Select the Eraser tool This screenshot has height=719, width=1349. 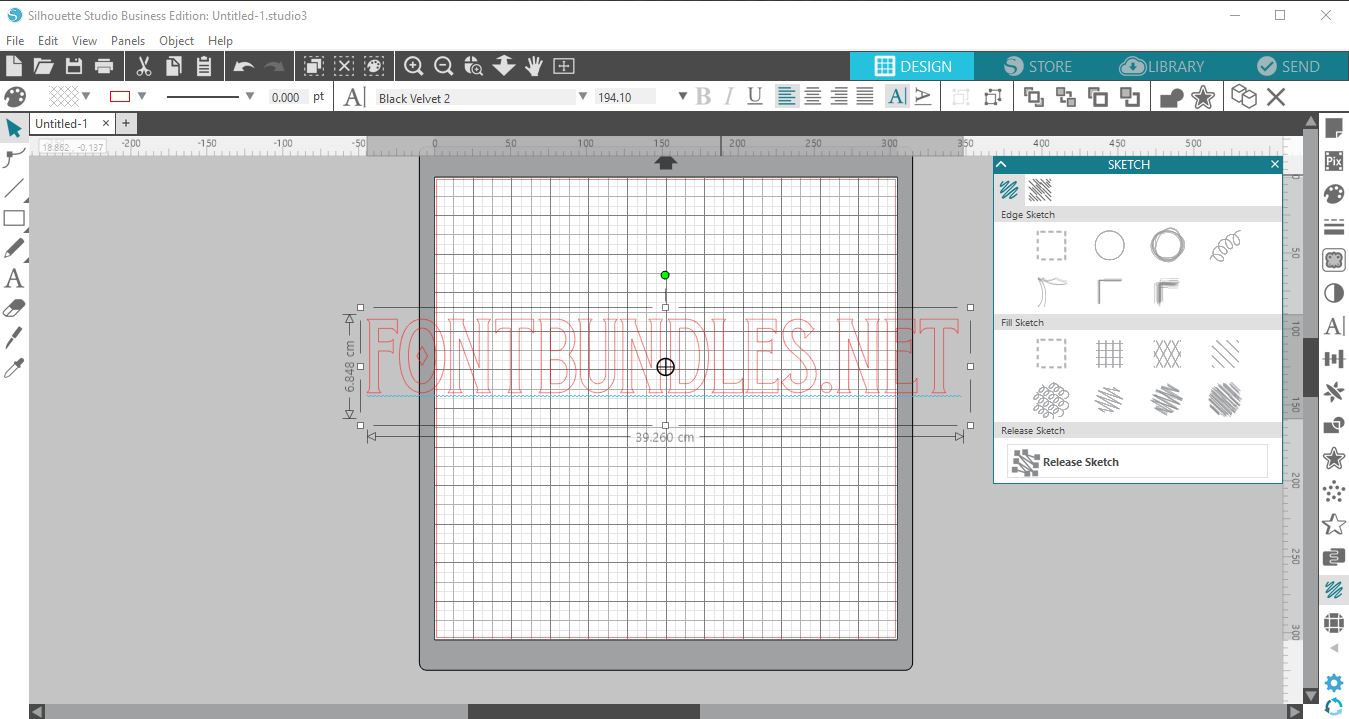[x=14, y=308]
